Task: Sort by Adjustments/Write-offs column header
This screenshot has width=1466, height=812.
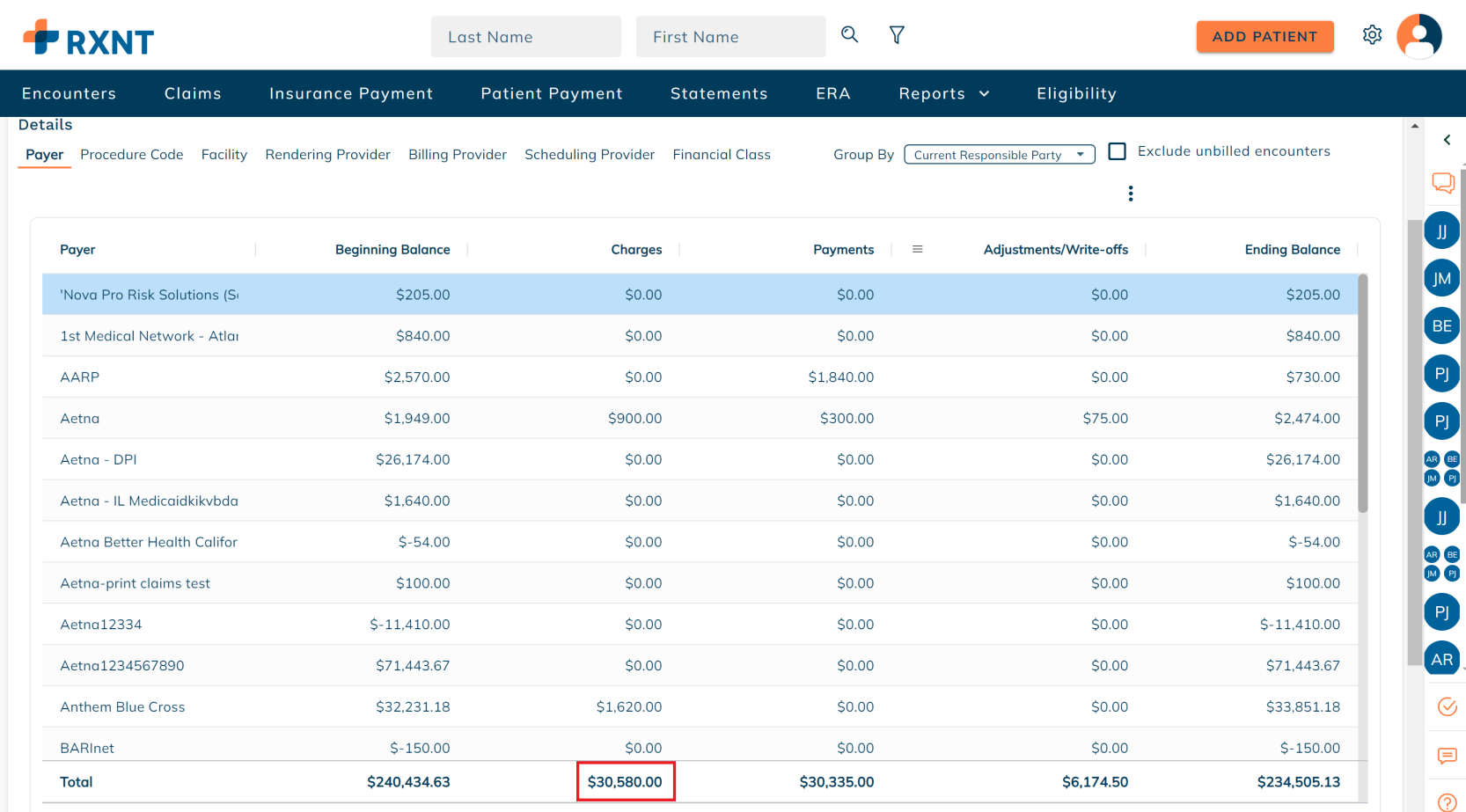Action: point(1055,250)
